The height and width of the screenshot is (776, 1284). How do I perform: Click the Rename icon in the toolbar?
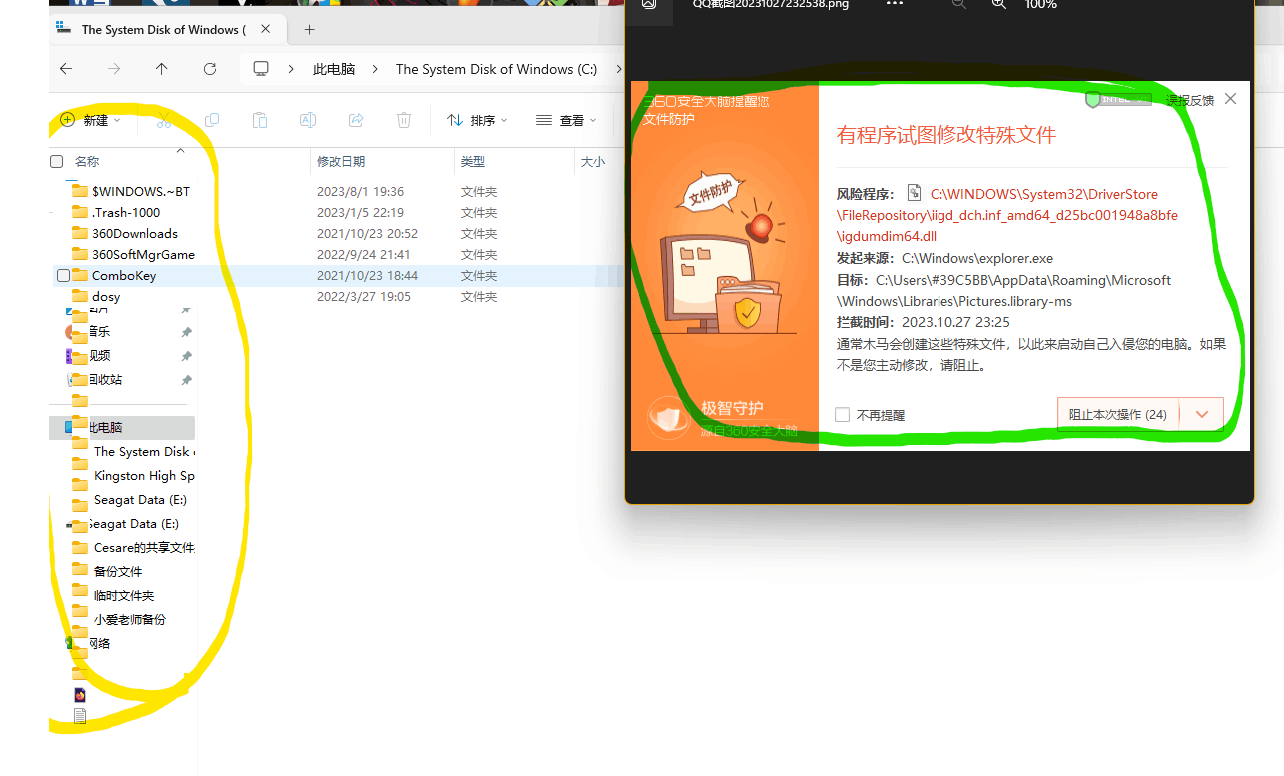coord(308,120)
